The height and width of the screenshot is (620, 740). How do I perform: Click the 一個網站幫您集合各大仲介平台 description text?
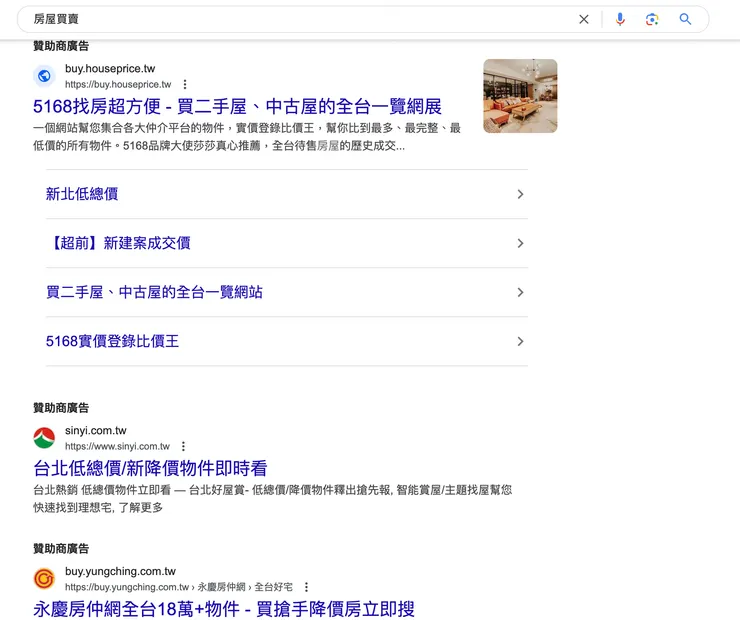point(247,137)
